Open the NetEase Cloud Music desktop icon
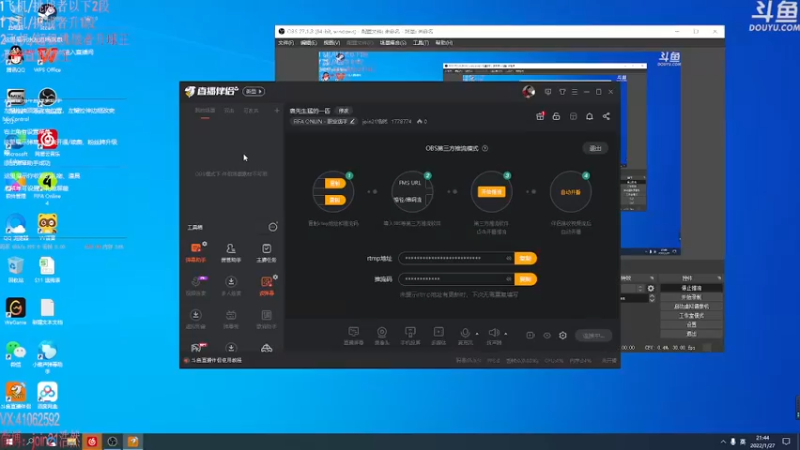 point(47,143)
